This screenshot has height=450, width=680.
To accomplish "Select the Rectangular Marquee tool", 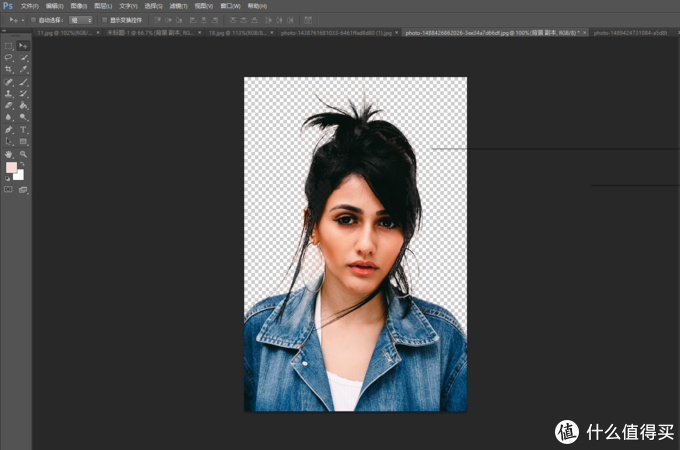I will coord(9,46).
